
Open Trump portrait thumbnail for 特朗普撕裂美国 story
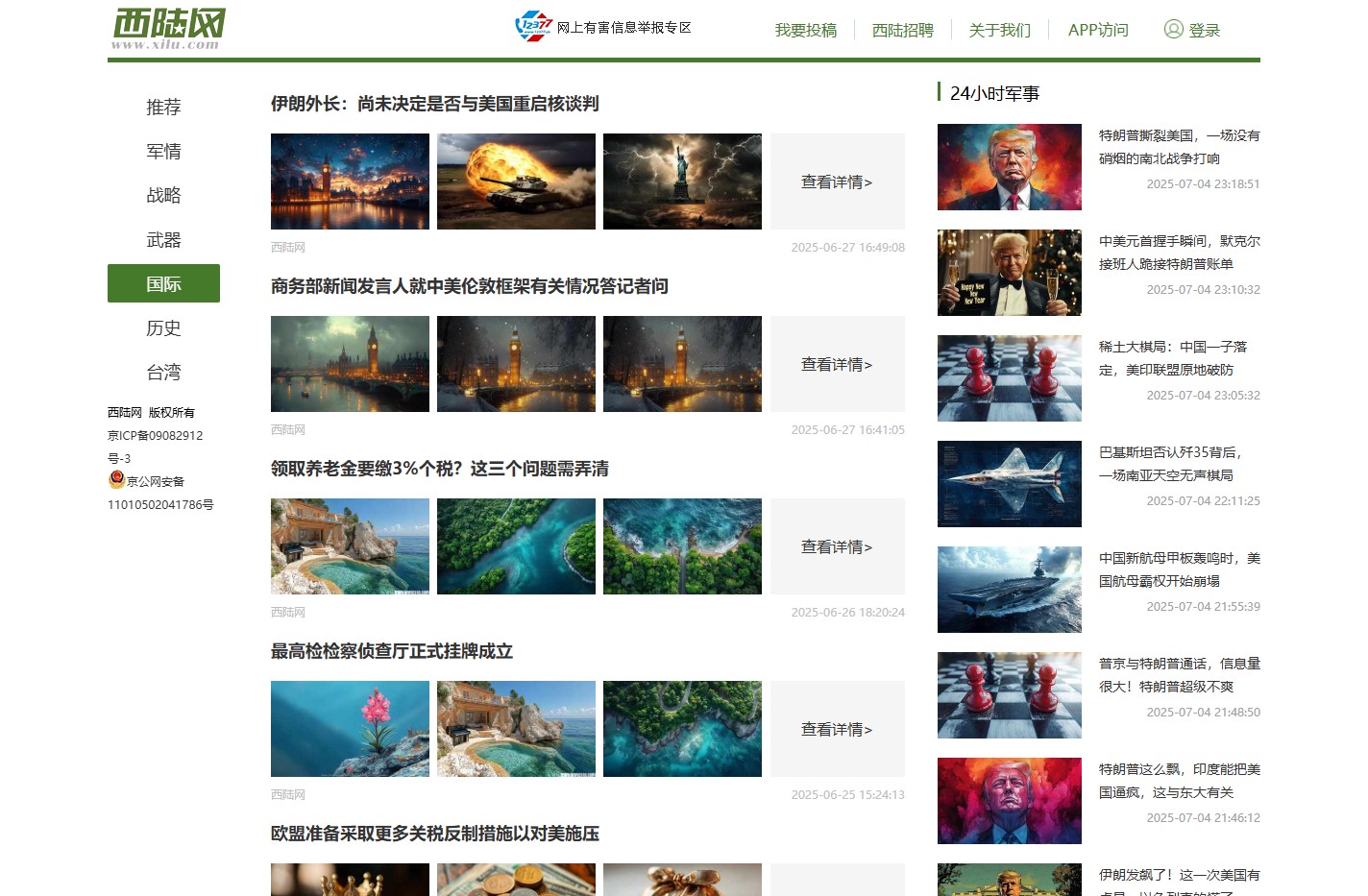1010,167
